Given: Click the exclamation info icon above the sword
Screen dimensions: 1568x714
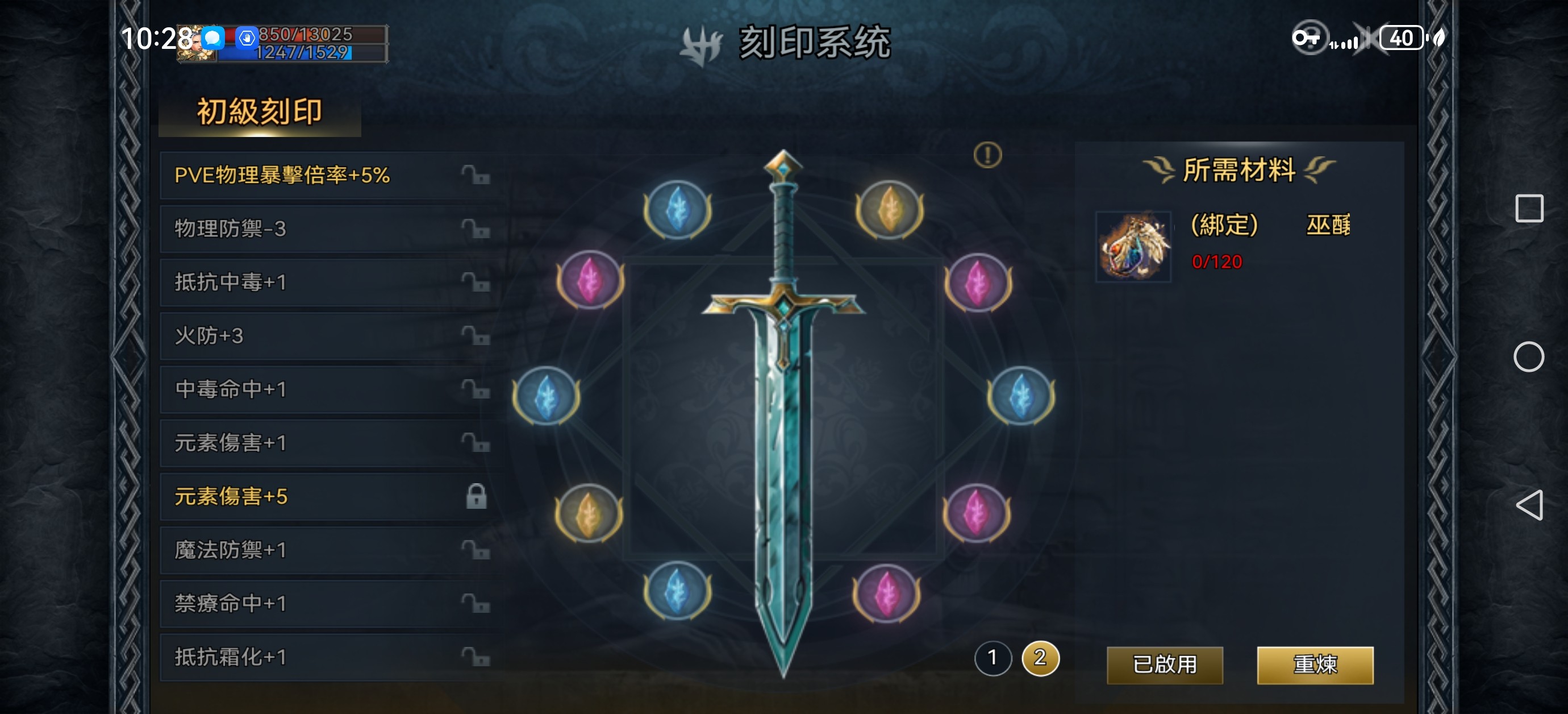Looking at the screenshot, I should (987, 155).
